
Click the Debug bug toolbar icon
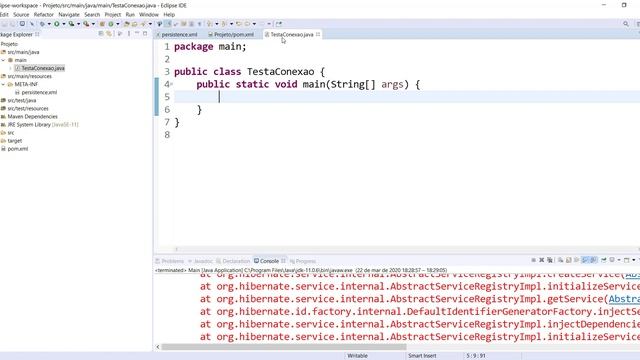(x=42, y=24)
